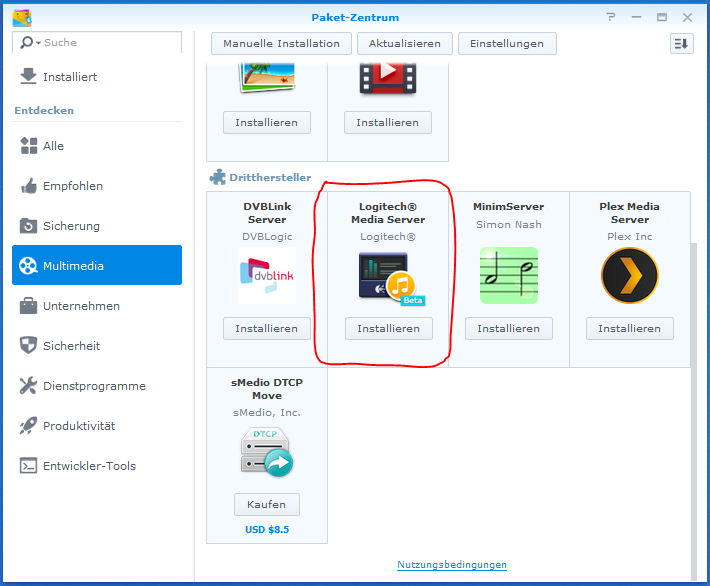Click the Simon Nash developer name
The width and height of the screenshot is (710, 586).
coord(509,225)
